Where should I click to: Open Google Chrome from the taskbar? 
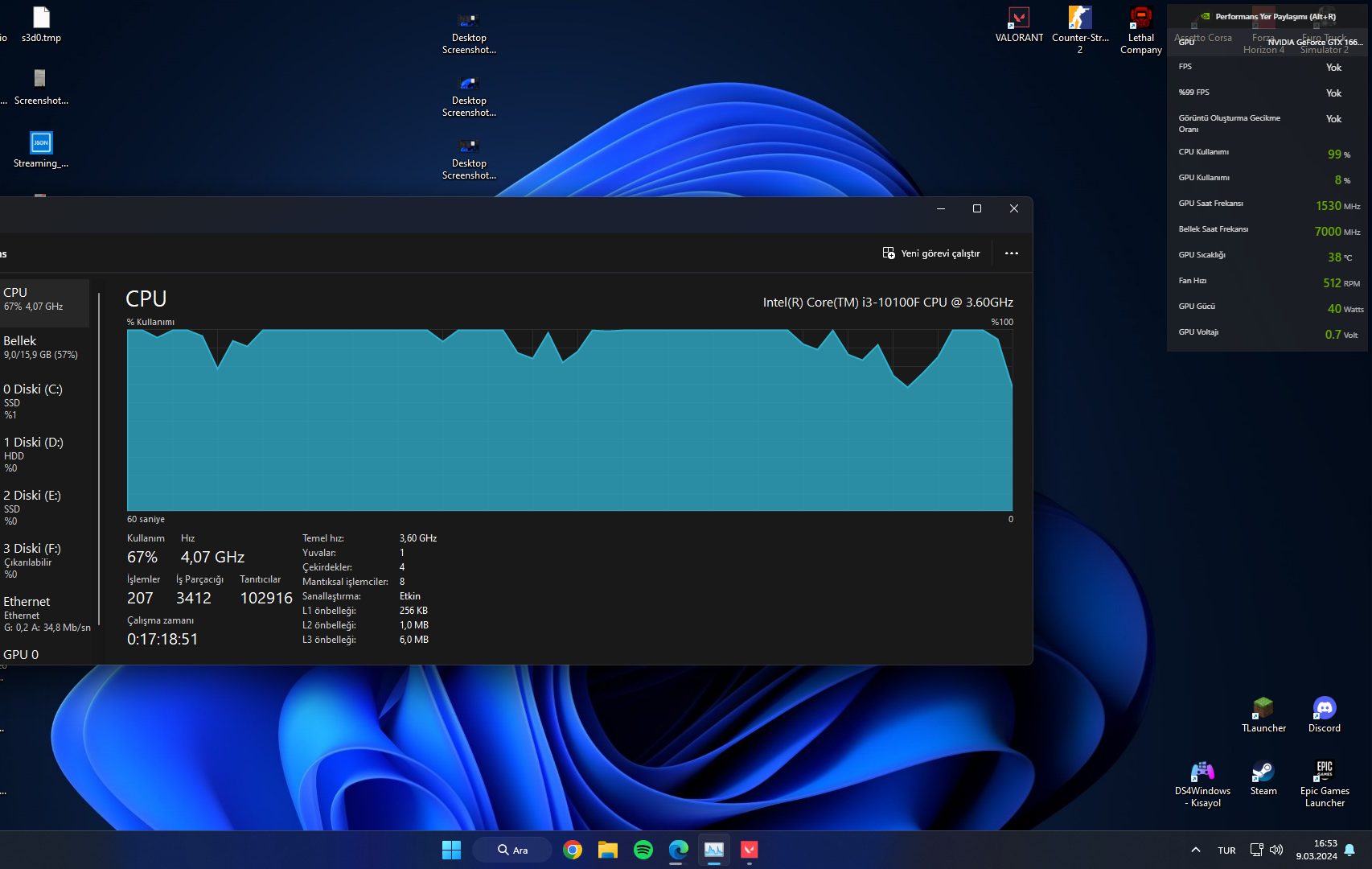(x=573, y=850)
